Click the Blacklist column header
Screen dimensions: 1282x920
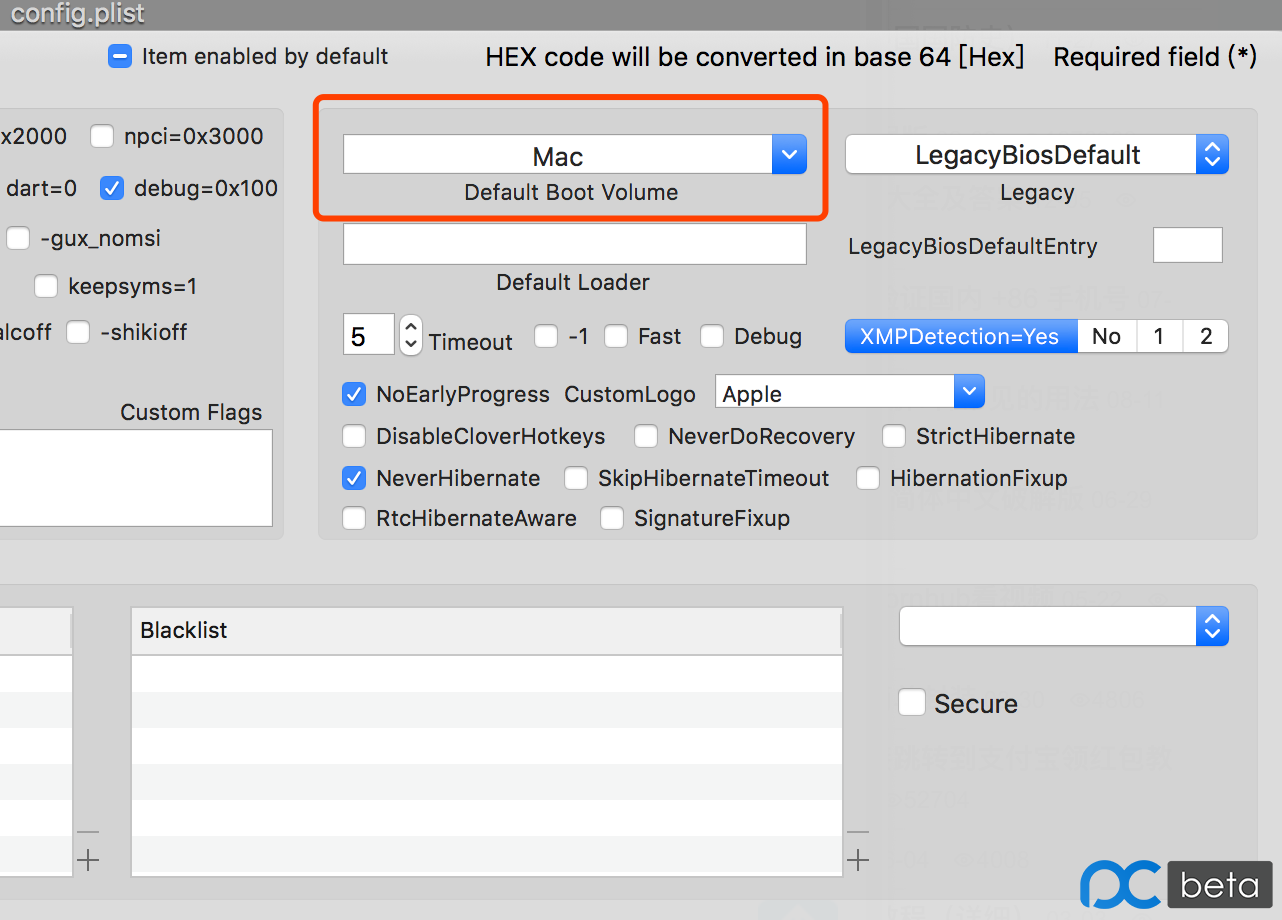point(487,630)
